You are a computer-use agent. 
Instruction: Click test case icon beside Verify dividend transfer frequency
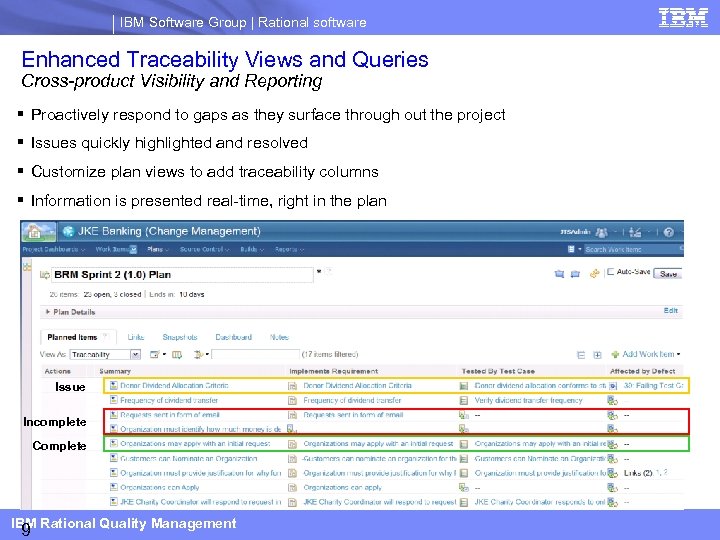(464, 400)
